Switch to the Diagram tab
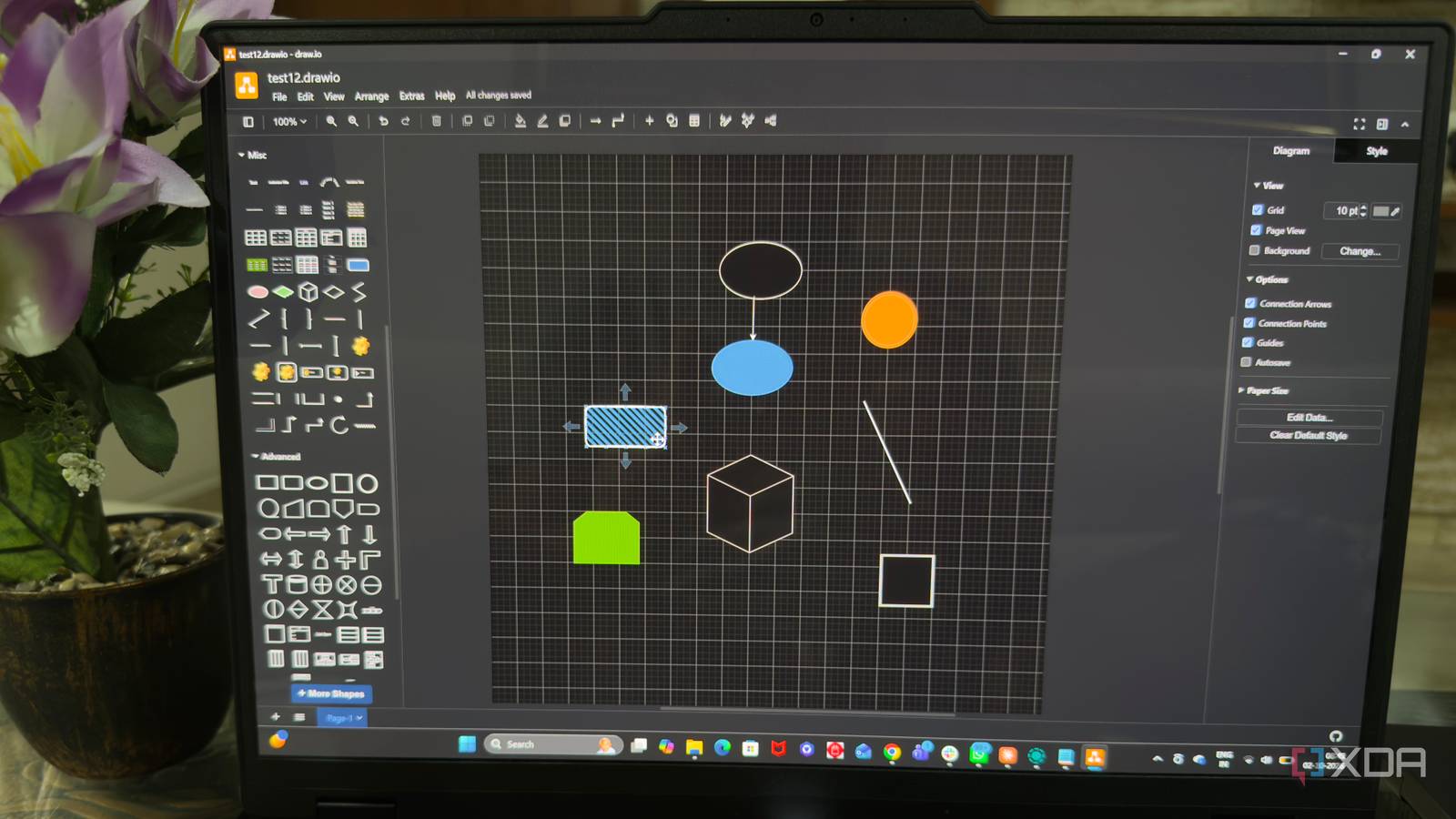This screenshot has width=1456, height=819. click(x=1291, y=151)
